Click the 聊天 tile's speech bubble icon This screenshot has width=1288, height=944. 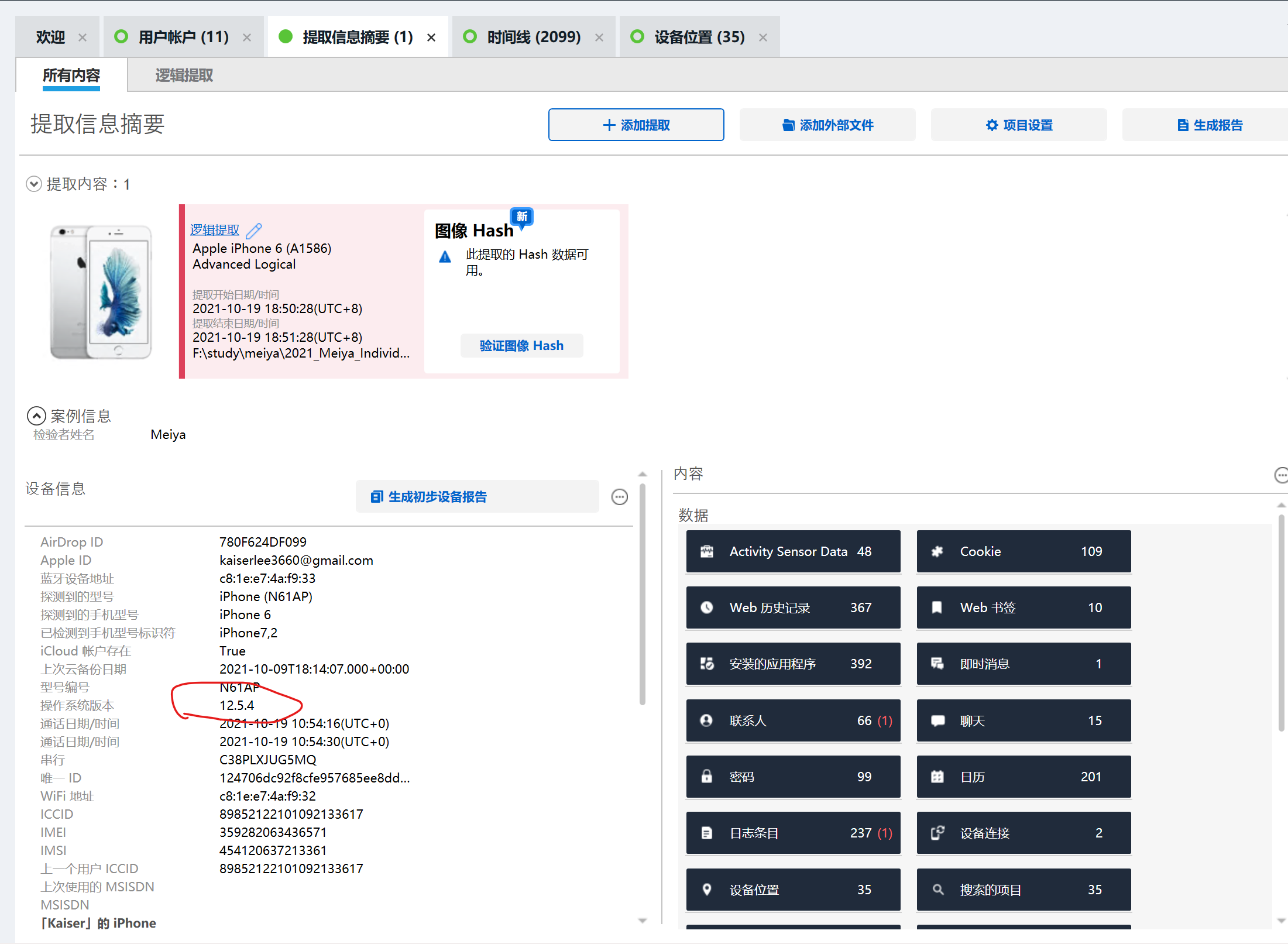click(937, 720)
